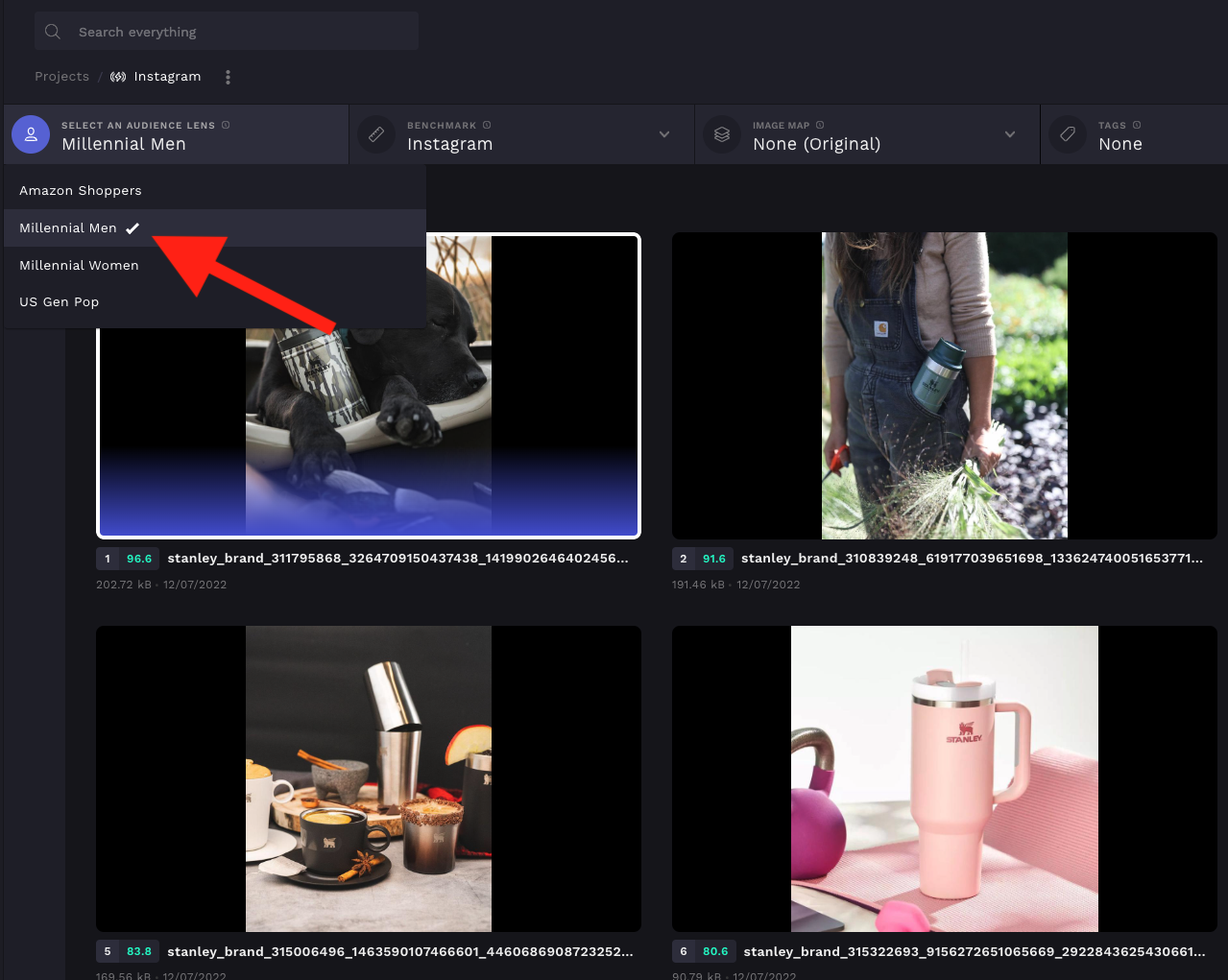Pick the checked Millennial Men option
The height and width of the screenshot is (980, 1228).
68,228
